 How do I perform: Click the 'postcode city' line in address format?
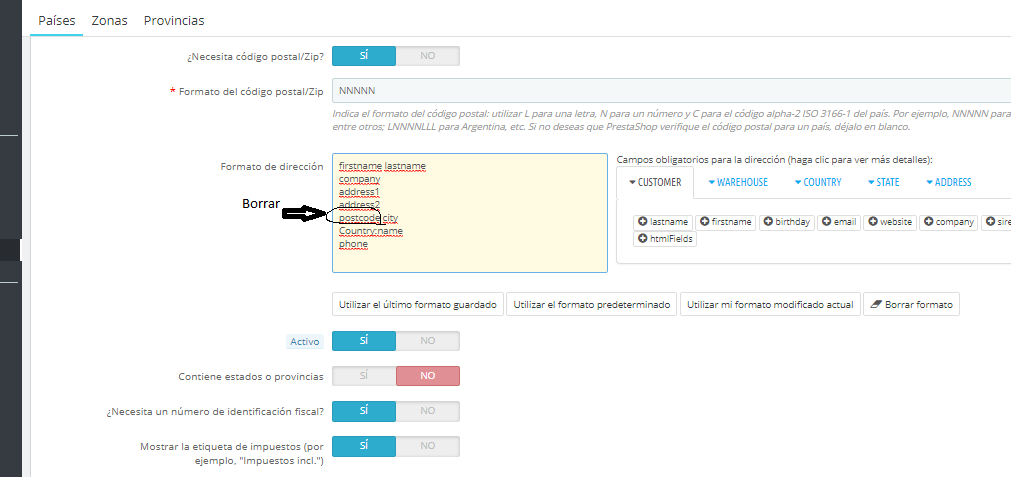tap(368, 218)
